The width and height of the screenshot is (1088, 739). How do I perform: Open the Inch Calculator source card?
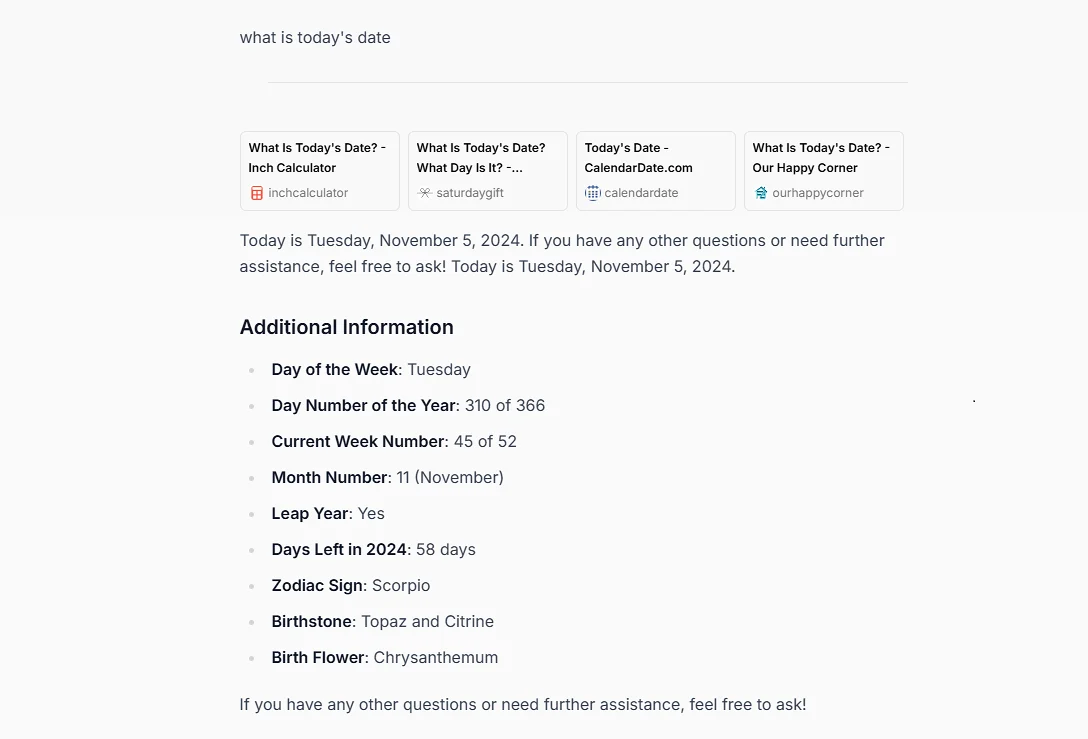(320, 171)
